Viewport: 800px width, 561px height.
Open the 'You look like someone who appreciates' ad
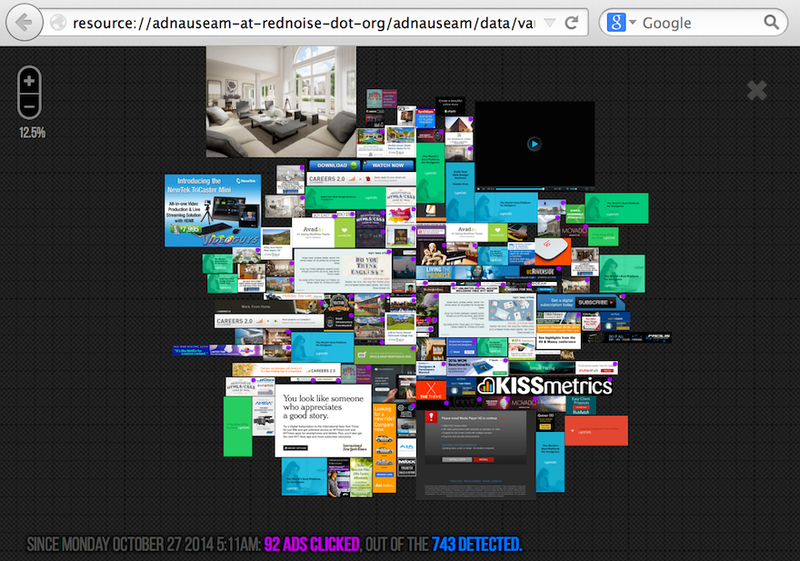(x=323, y=421)
